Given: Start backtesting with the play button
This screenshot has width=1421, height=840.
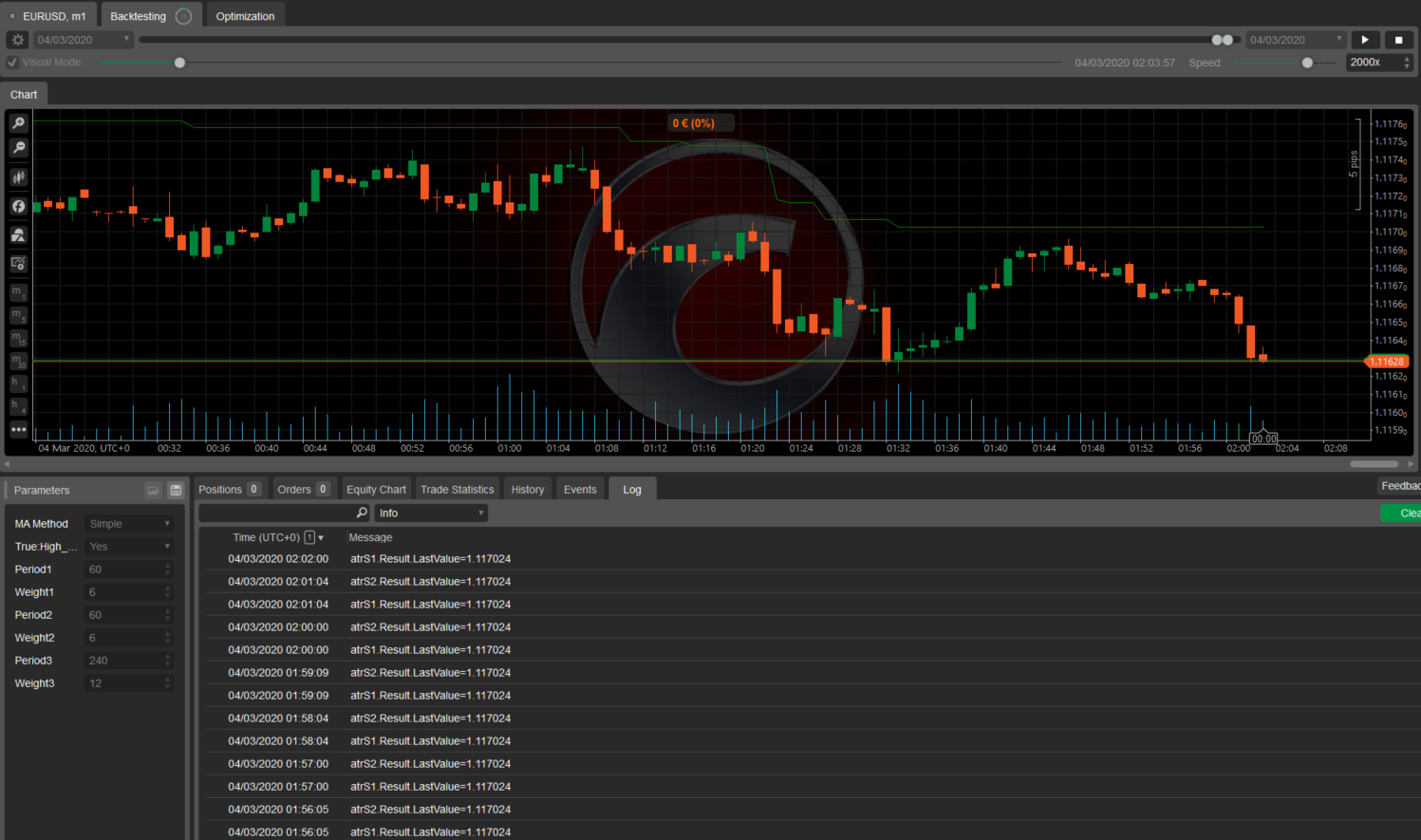Looking at the screenshot, I should pyautogui.click(x=1365, y=40).
